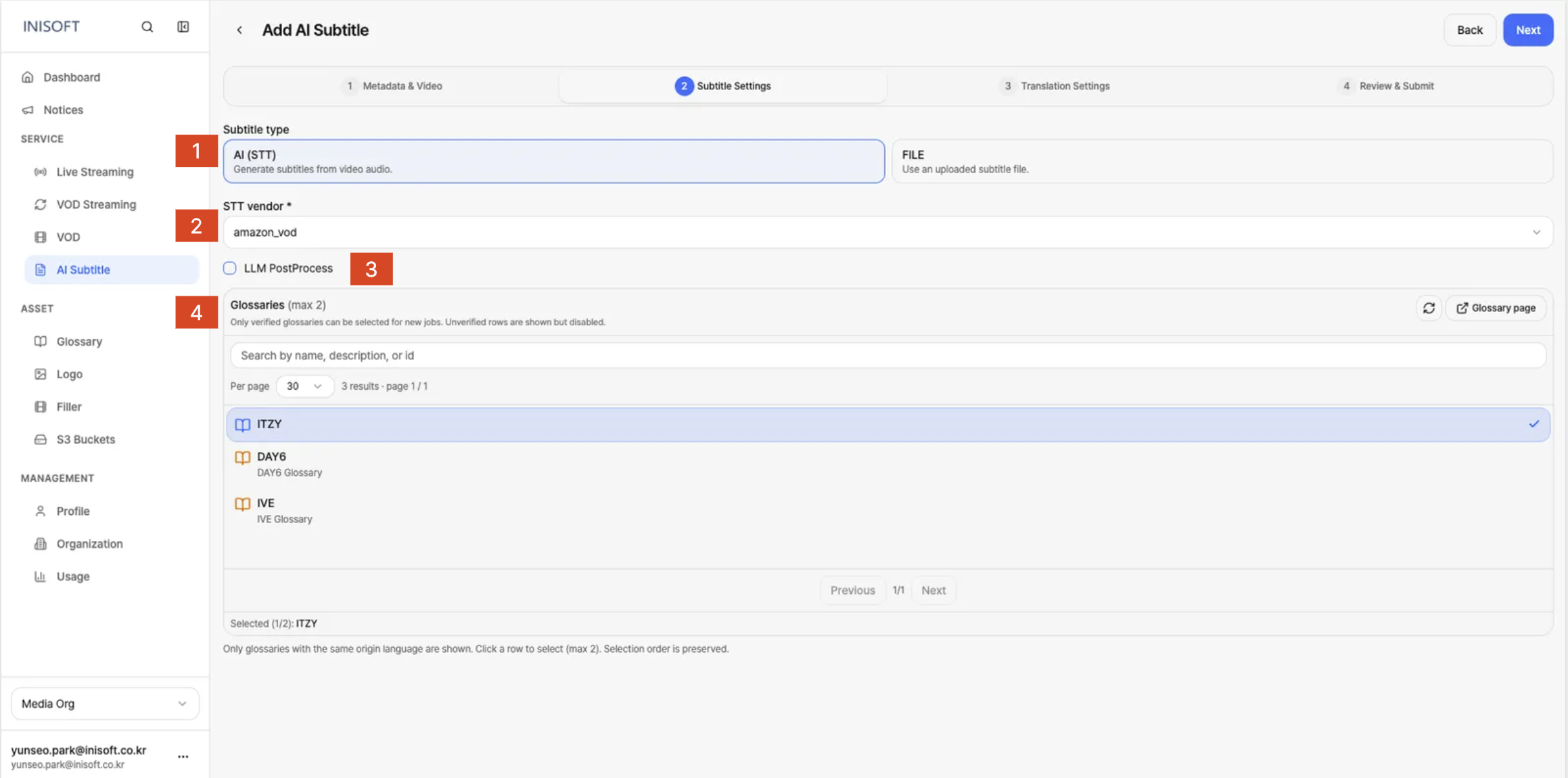Open the account options ellipsis menu
1568x778 pixels.
coord(183,756)
